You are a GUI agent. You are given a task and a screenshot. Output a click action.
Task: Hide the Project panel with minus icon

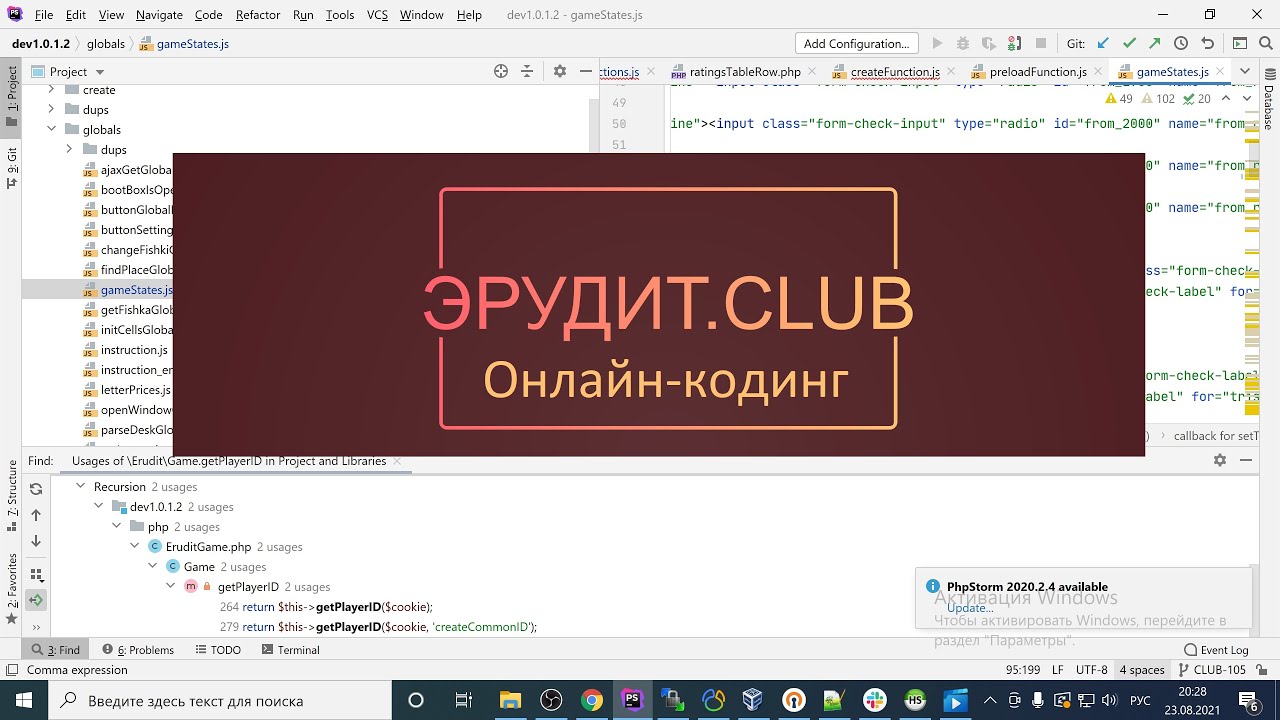[586, 71]
